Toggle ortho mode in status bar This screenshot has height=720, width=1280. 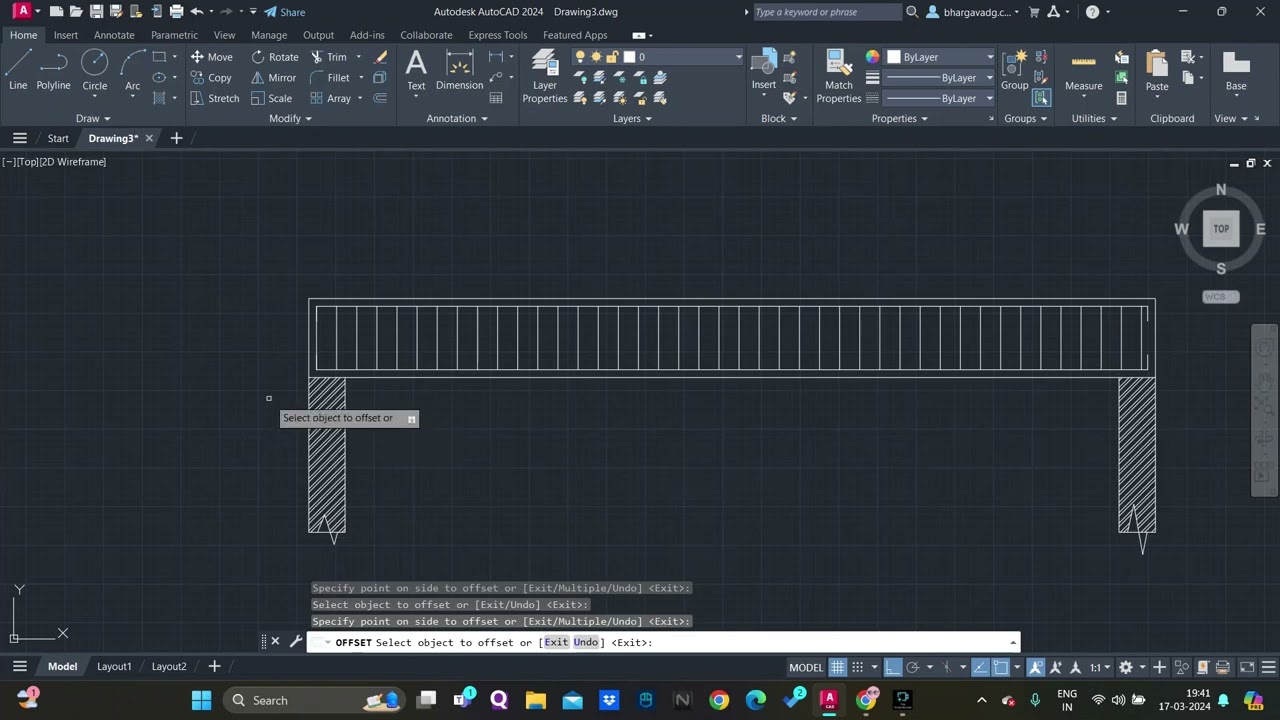tap(893, 667)
